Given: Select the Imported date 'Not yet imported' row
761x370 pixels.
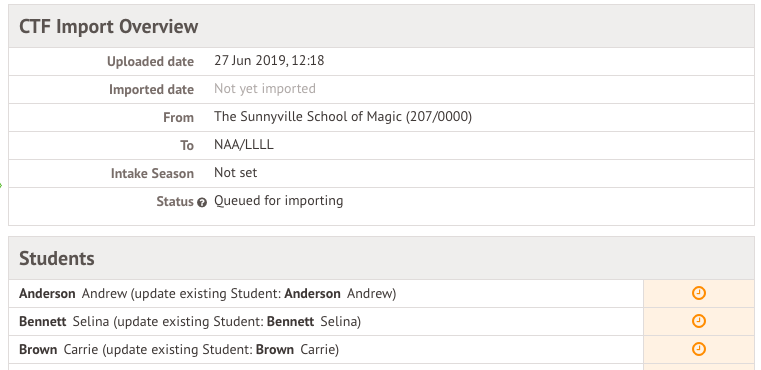Looking at the screenshot, I should tap(381, 89).
